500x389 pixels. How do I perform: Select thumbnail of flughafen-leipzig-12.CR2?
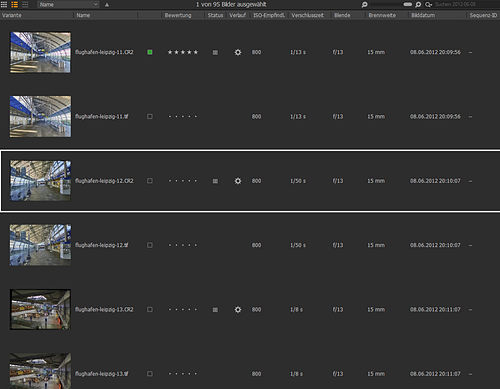point(40,181)
